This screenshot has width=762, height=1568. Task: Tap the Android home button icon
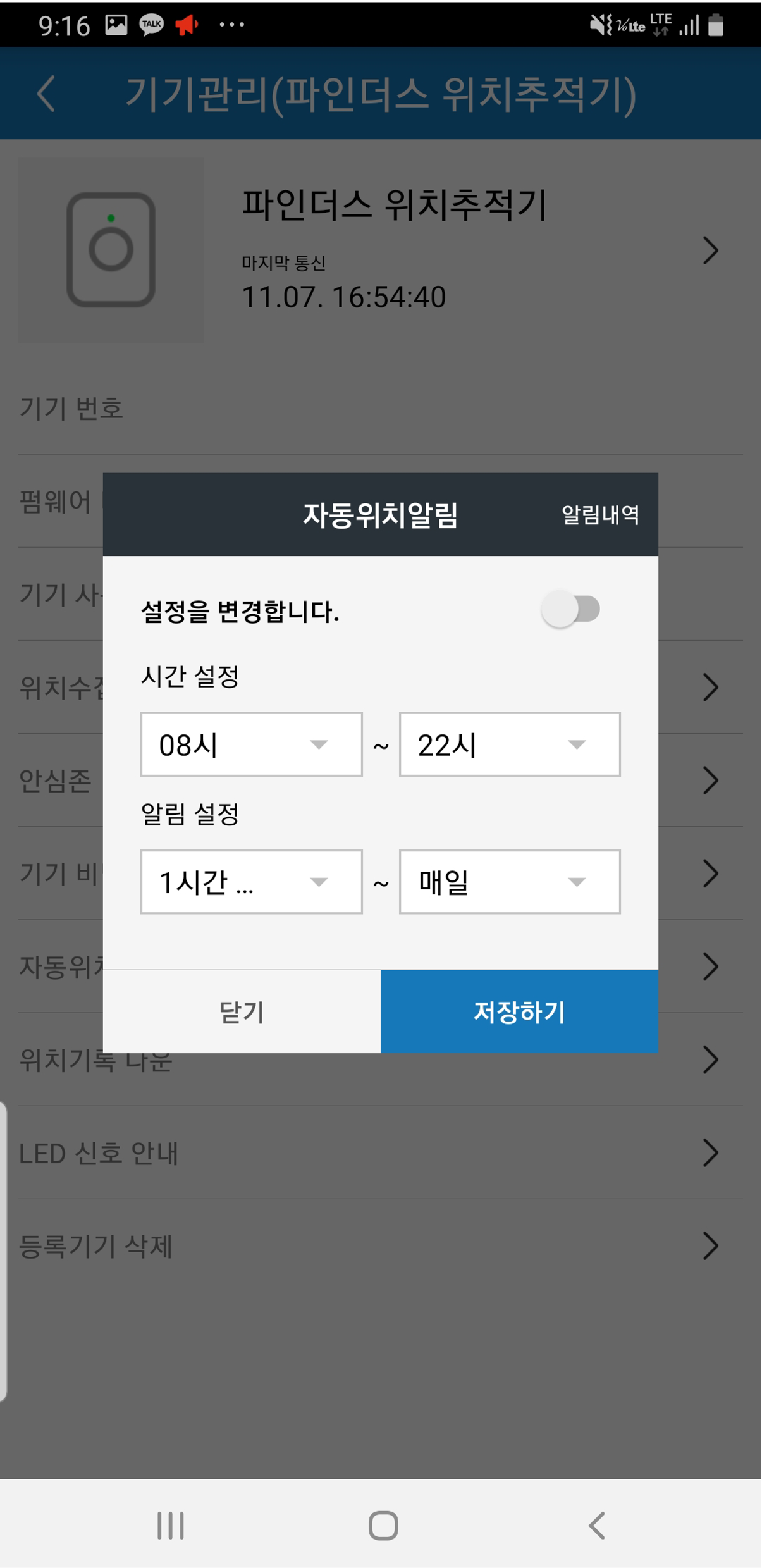(x=383, y=1525)
